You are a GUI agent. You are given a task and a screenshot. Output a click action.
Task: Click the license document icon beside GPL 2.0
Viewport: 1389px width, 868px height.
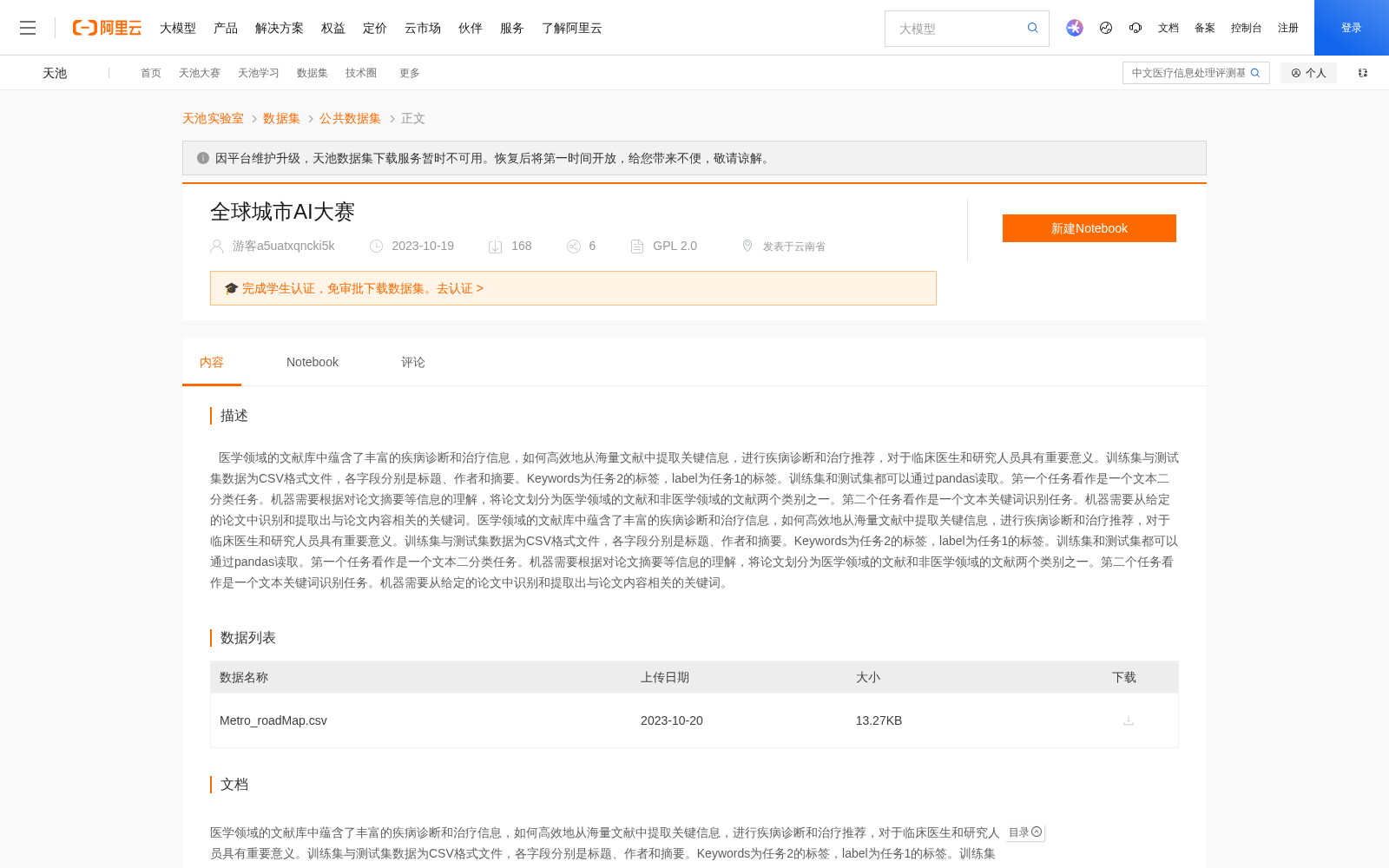pos(637,247)
